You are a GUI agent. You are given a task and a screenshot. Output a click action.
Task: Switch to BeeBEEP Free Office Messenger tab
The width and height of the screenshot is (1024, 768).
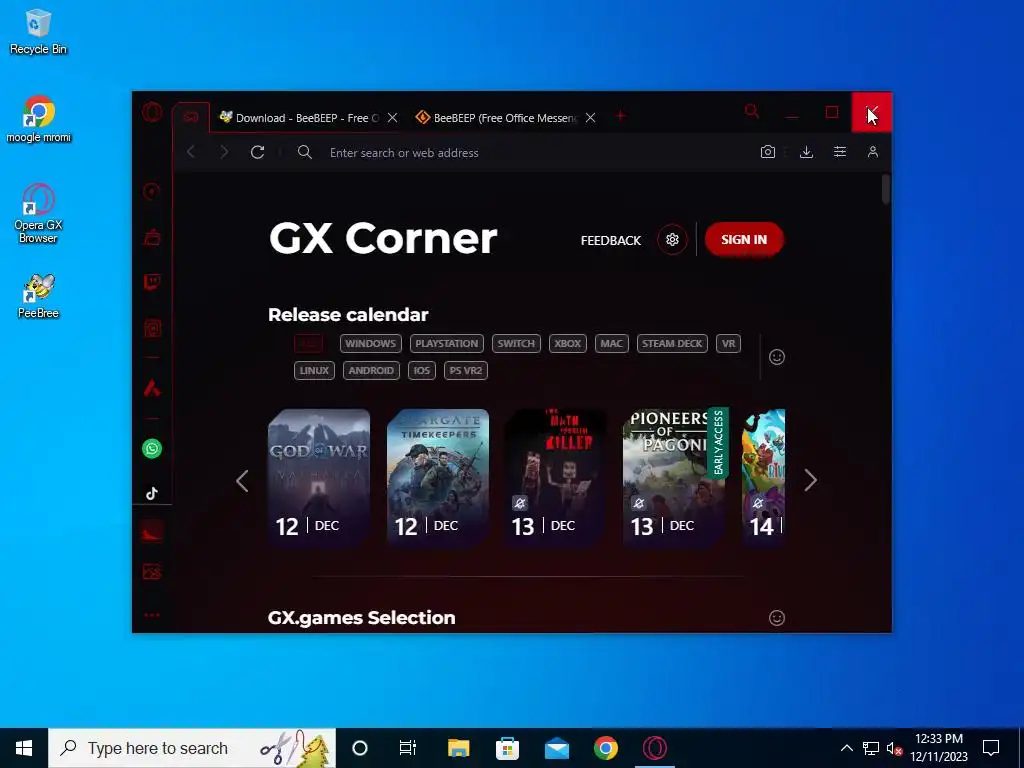tap(505, 118)
